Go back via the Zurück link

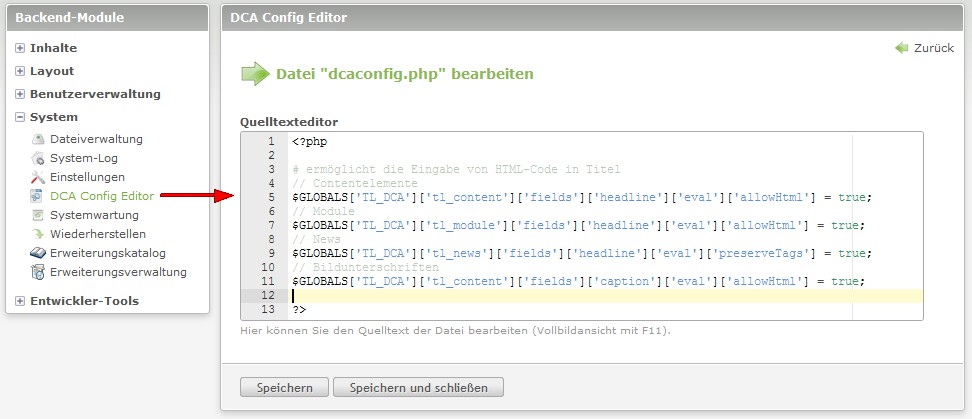(x=933, y=48)
